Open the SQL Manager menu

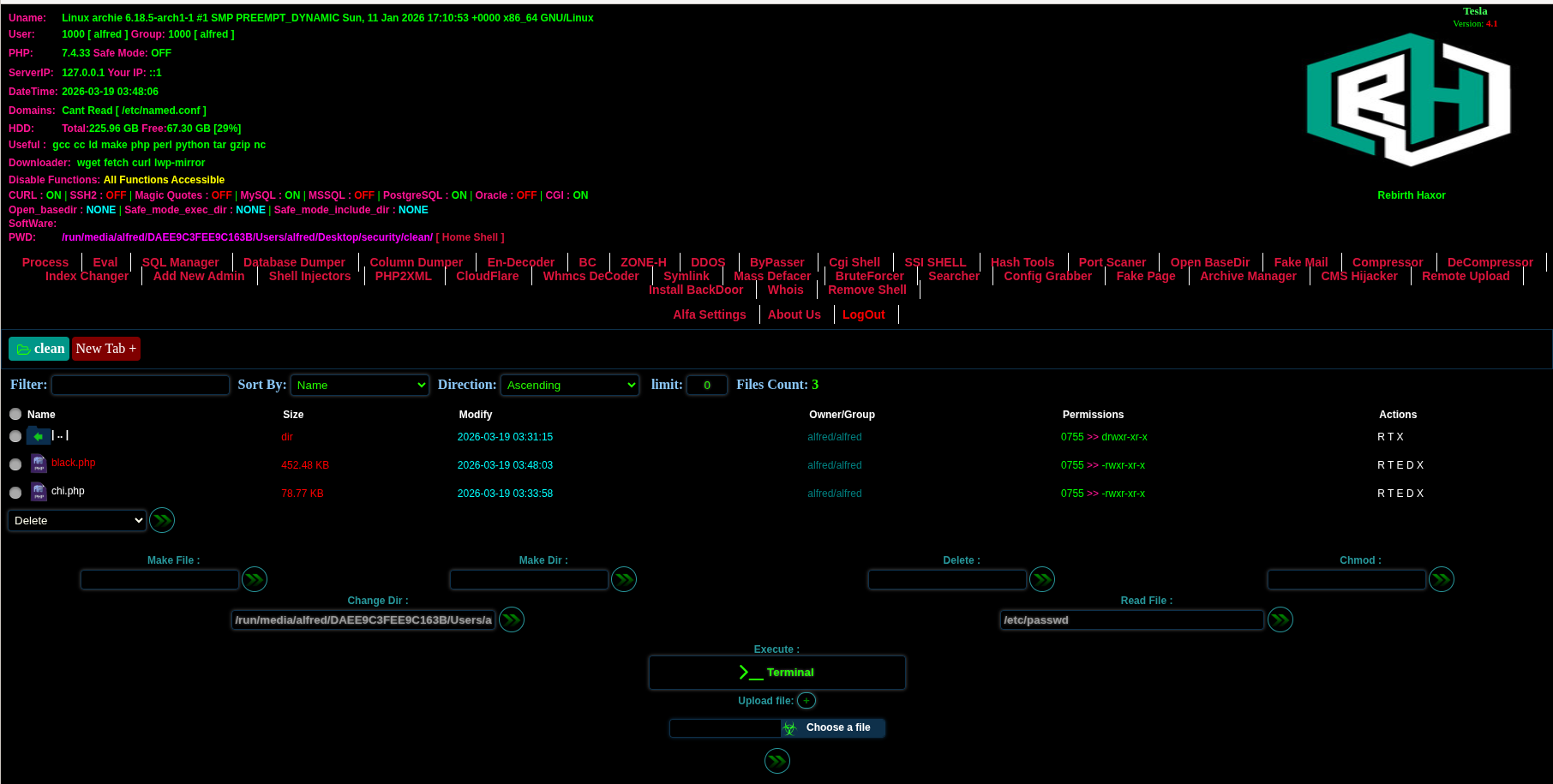coord(181,262)
